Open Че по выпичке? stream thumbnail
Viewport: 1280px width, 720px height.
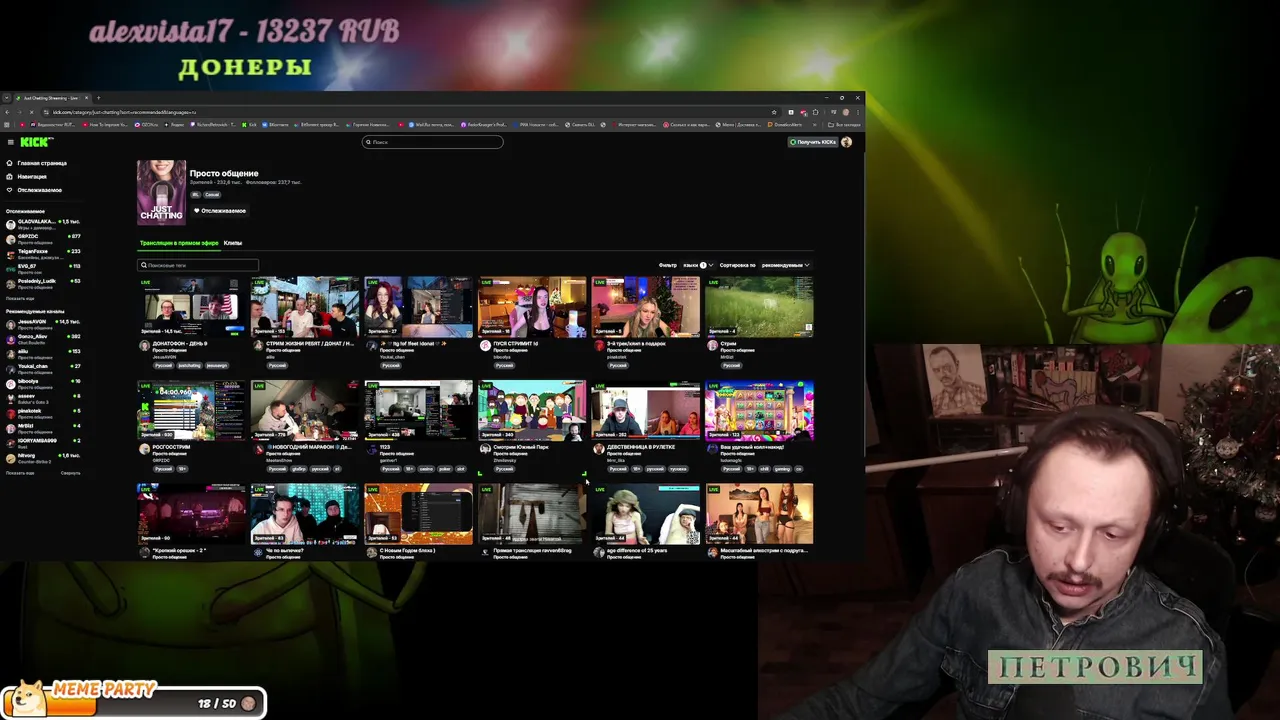tap(305, 514)
